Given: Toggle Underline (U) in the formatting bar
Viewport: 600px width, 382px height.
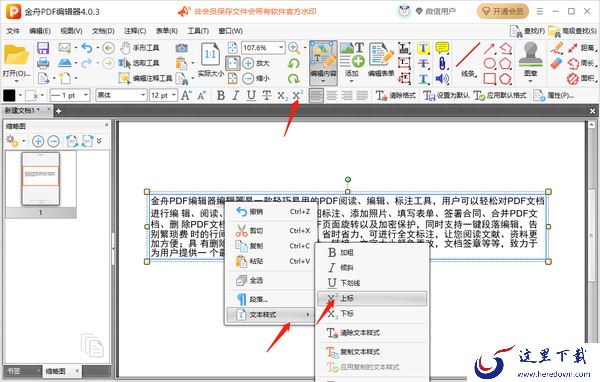Looking at the screenshot, I should click(x=251, y=95).
